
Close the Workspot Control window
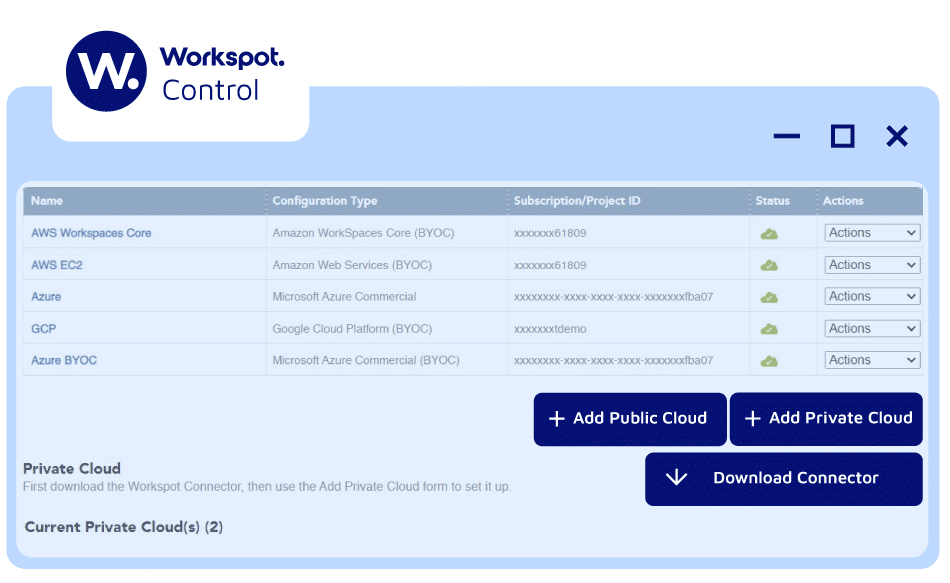[897, 136]
